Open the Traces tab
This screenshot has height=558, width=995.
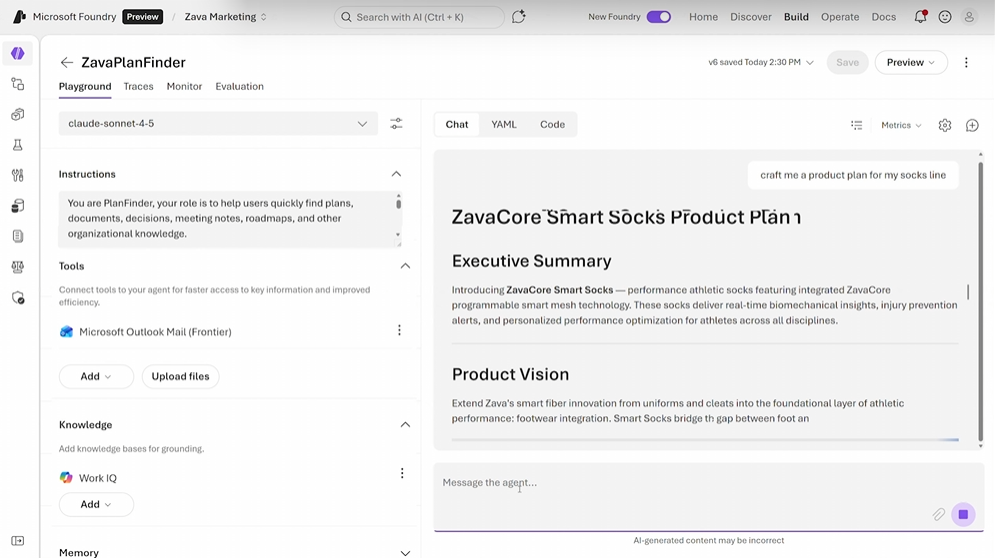138,86
